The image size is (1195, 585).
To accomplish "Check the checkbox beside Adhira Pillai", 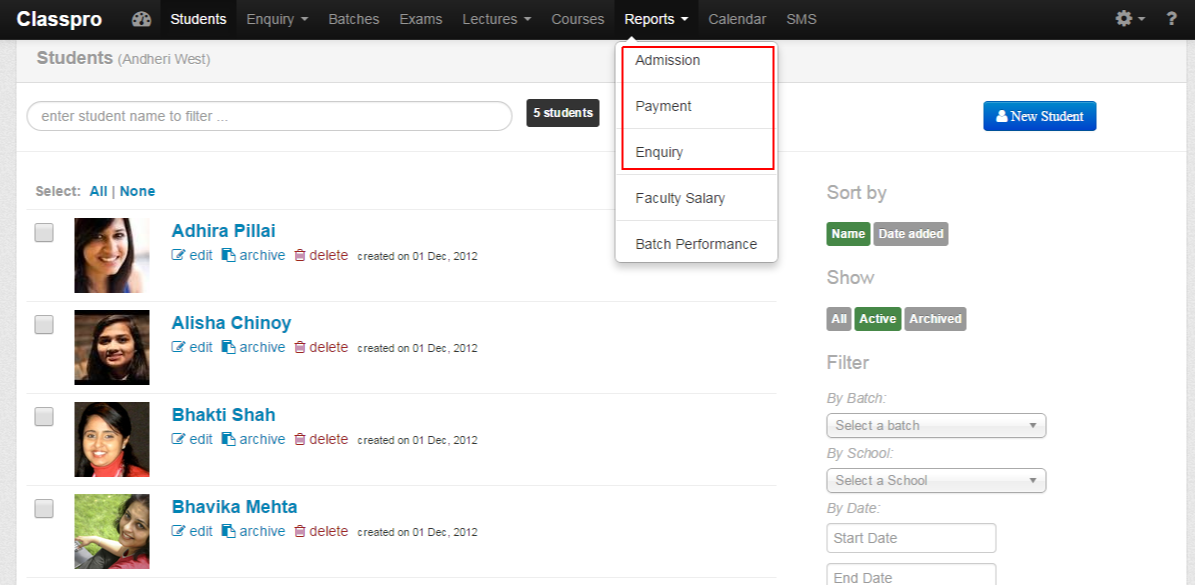I will click(x=43, y=232).
